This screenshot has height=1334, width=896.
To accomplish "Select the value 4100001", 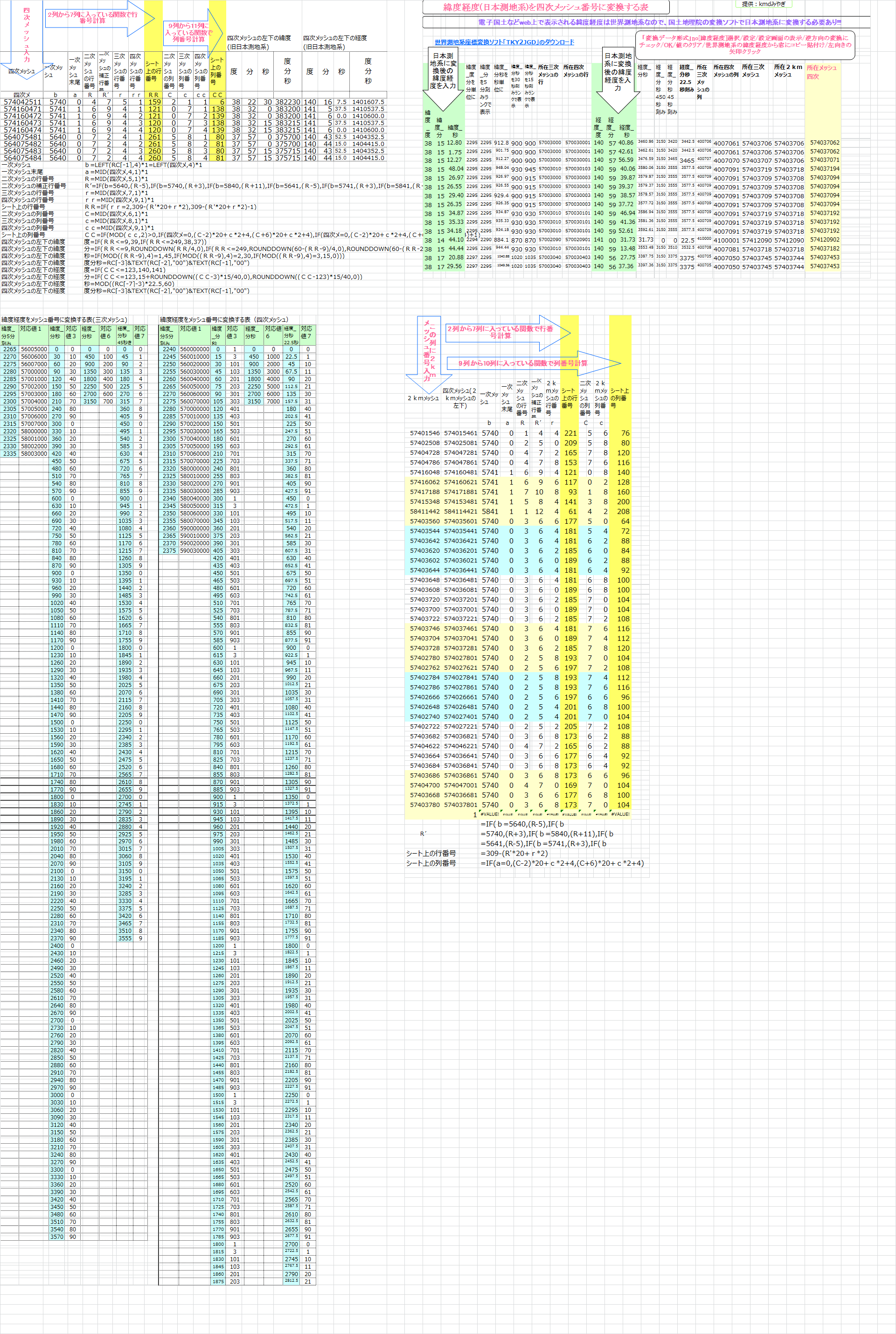I will (x=726, y=241).
